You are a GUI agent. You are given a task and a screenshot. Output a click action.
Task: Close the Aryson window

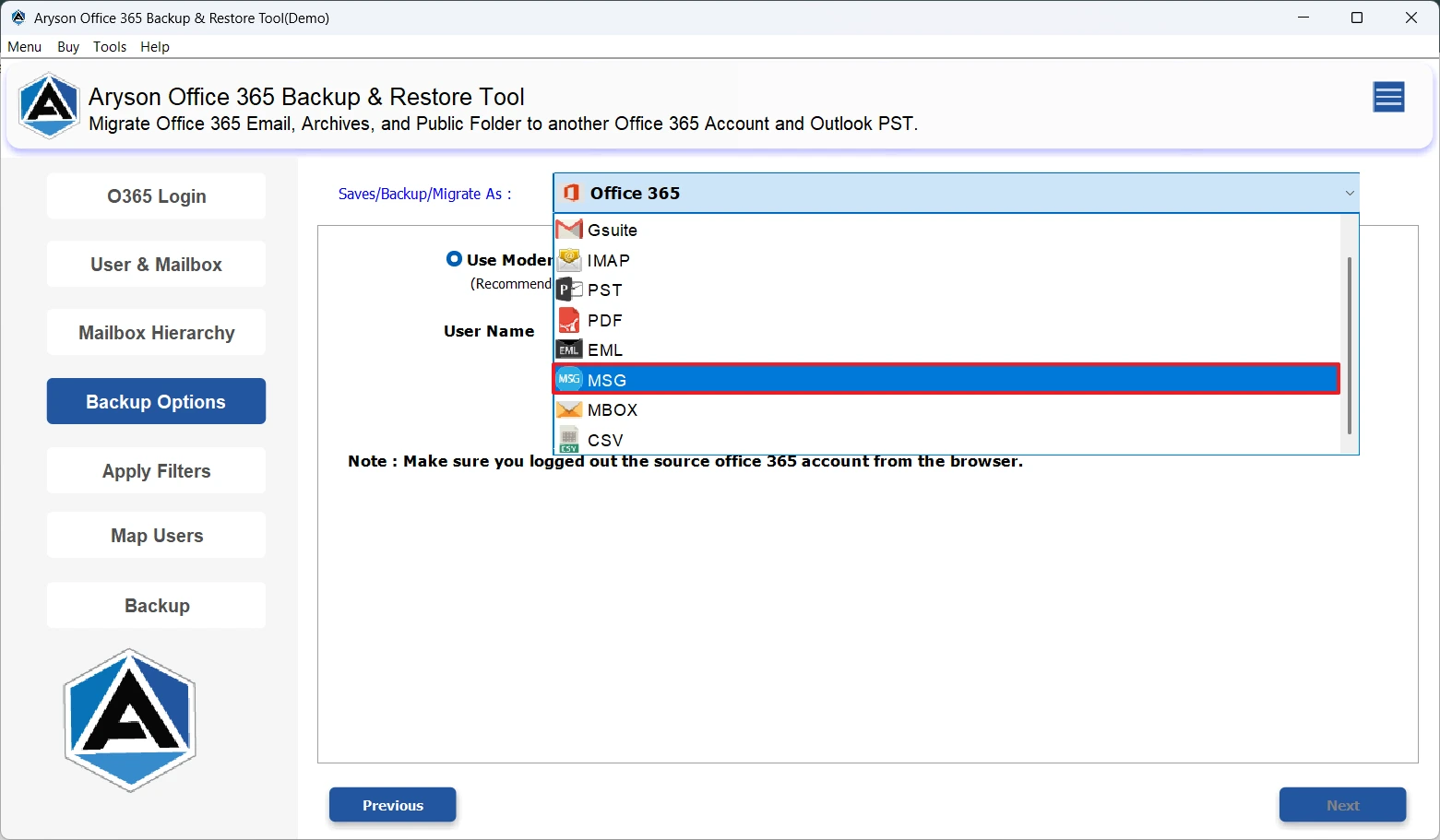tap(1411, 18)
